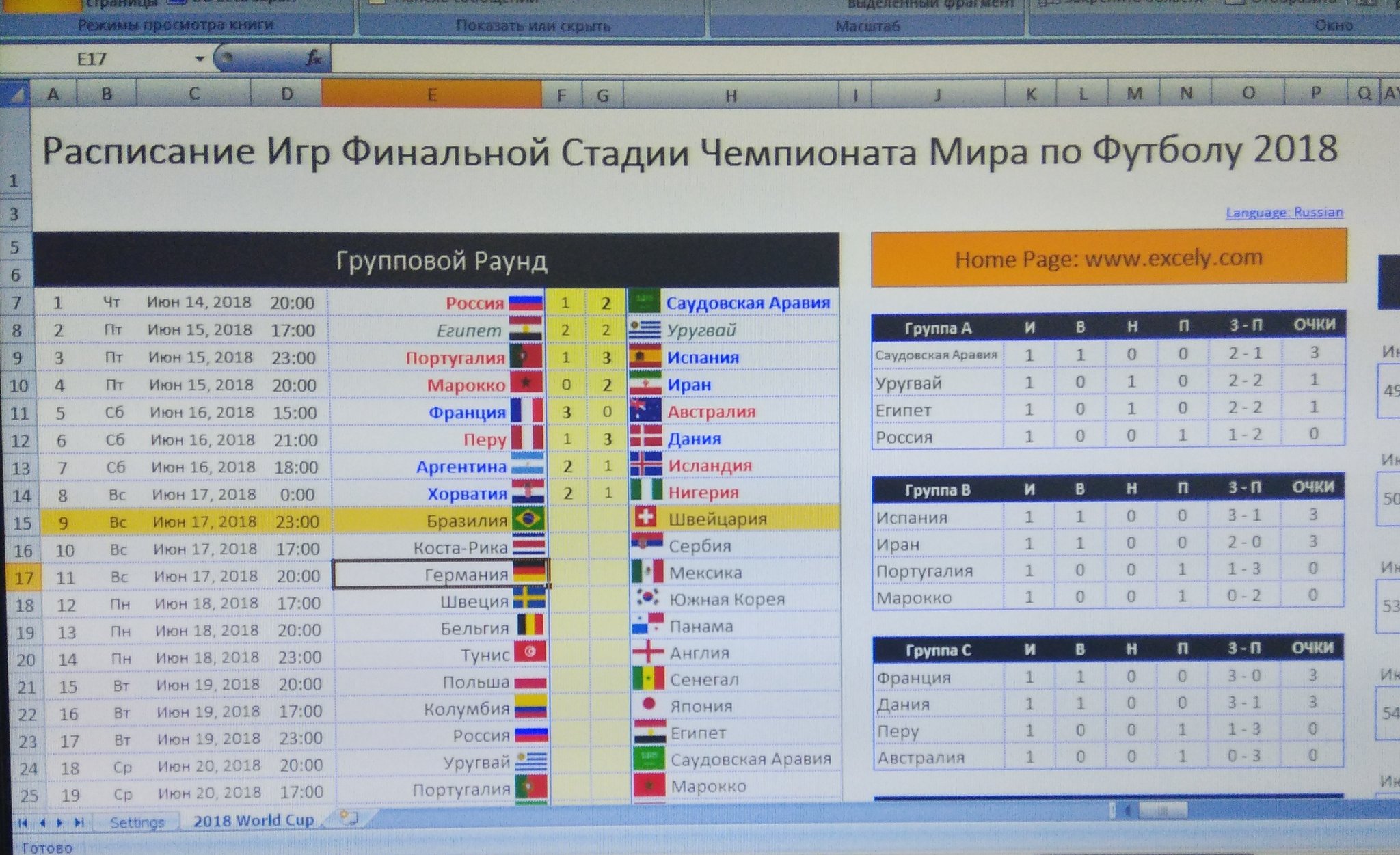Click the Colombia flag beside Колумбия
This screenshot has height=855, width=1400.
(532, 707)
